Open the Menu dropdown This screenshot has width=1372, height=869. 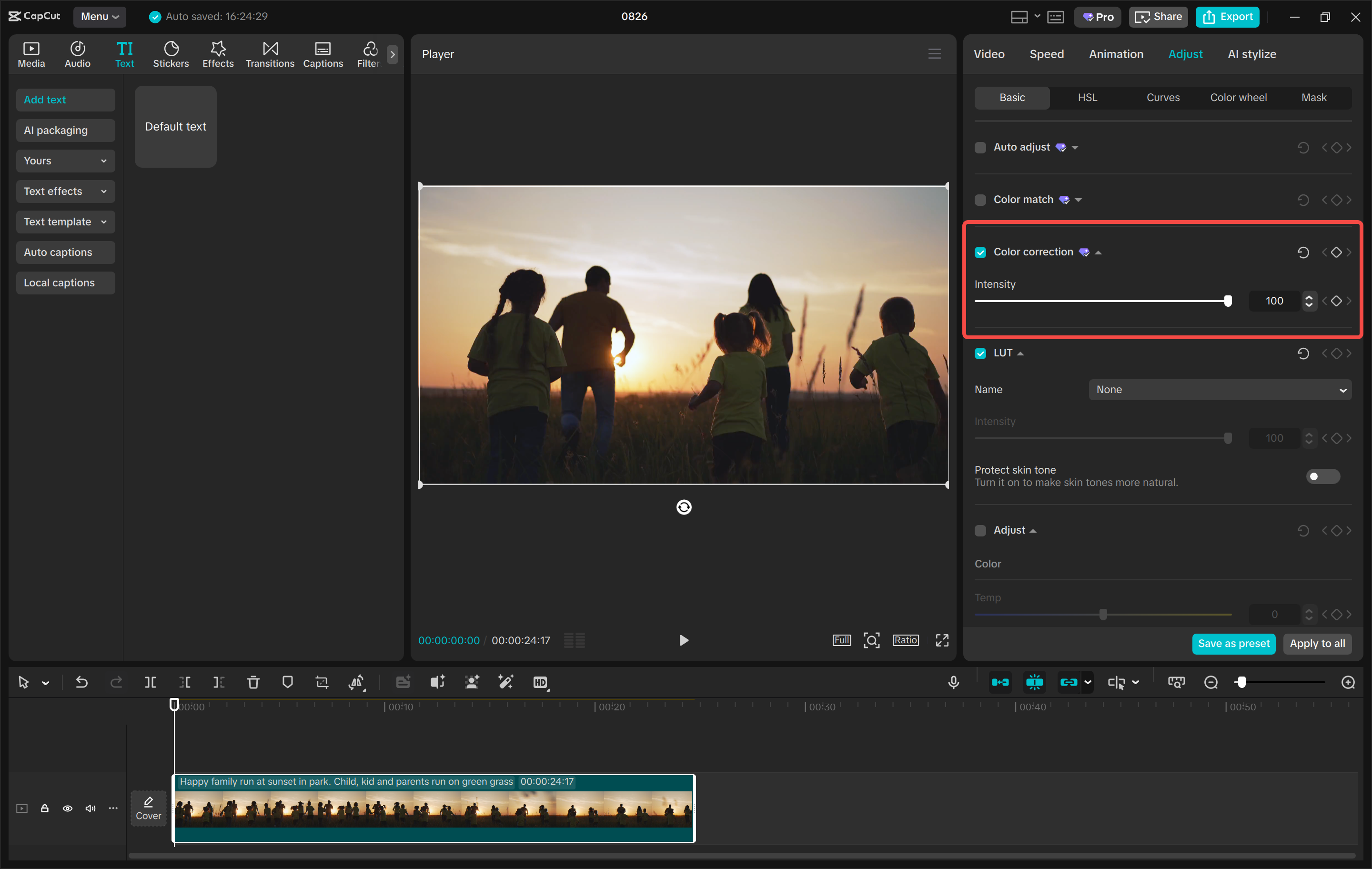tap(99, 17)
